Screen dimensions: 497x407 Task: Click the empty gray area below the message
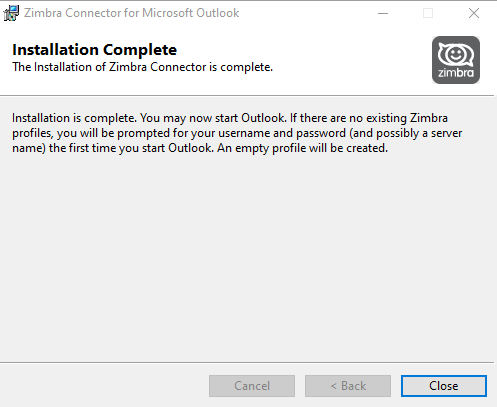tap(247, 257)
